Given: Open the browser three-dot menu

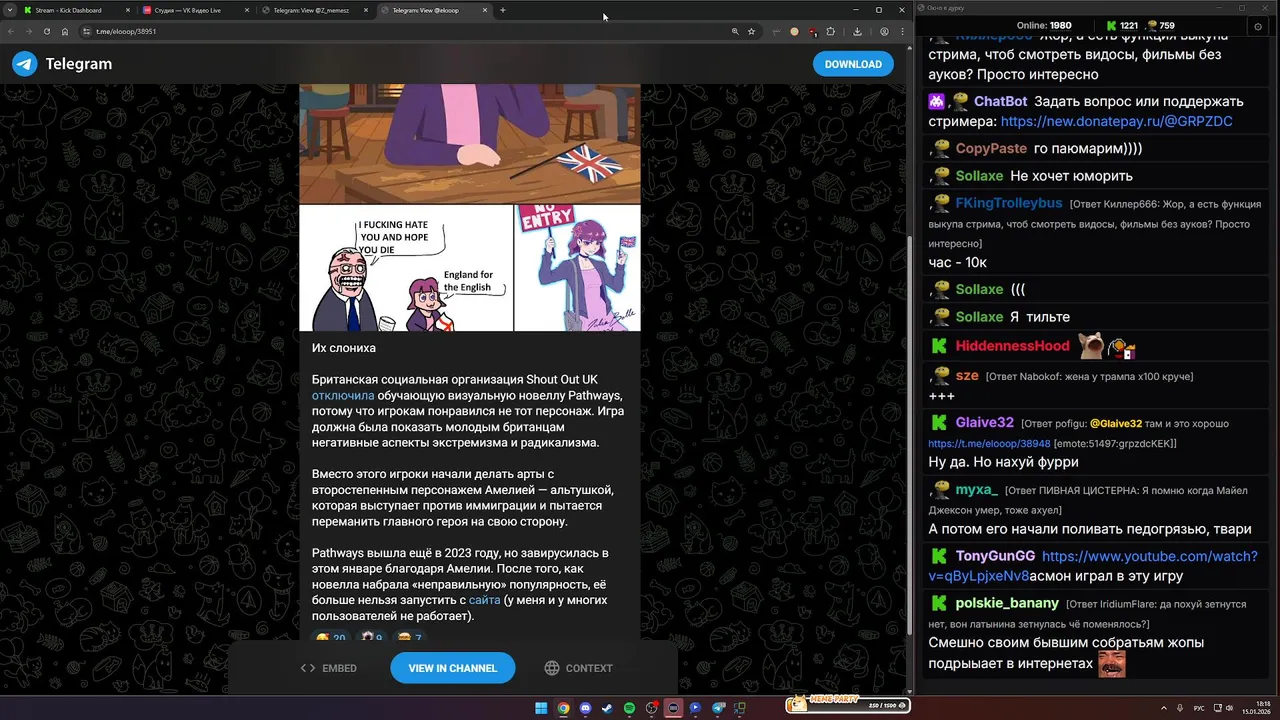Looking at the screenshot, I should click(x=903, y=31).
